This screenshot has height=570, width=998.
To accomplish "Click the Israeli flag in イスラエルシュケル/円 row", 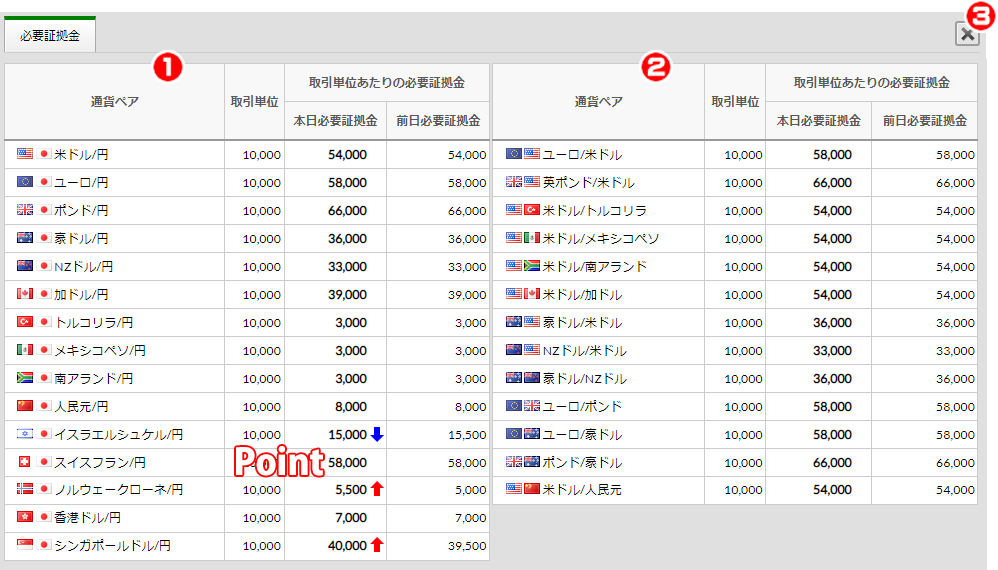I will [25, 434].
